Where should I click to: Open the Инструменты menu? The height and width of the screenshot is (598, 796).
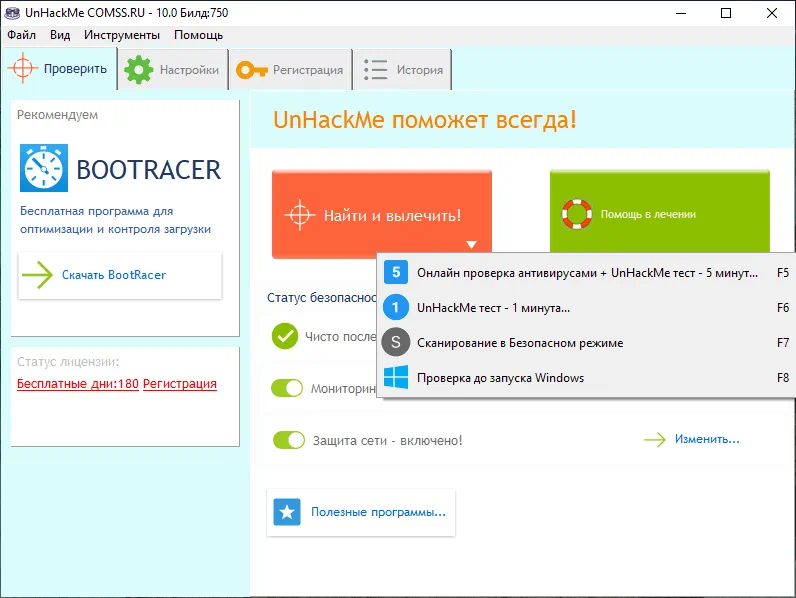[x=122, y=35]
